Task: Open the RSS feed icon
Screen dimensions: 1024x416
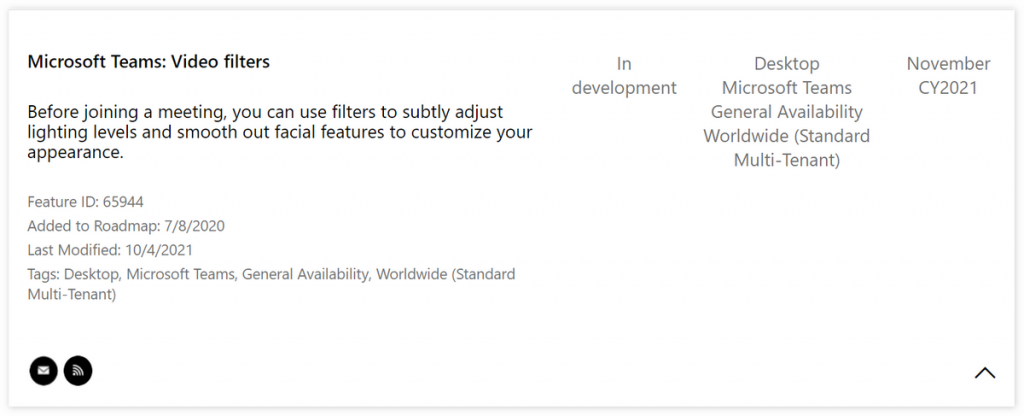Action: coord(78,371)
